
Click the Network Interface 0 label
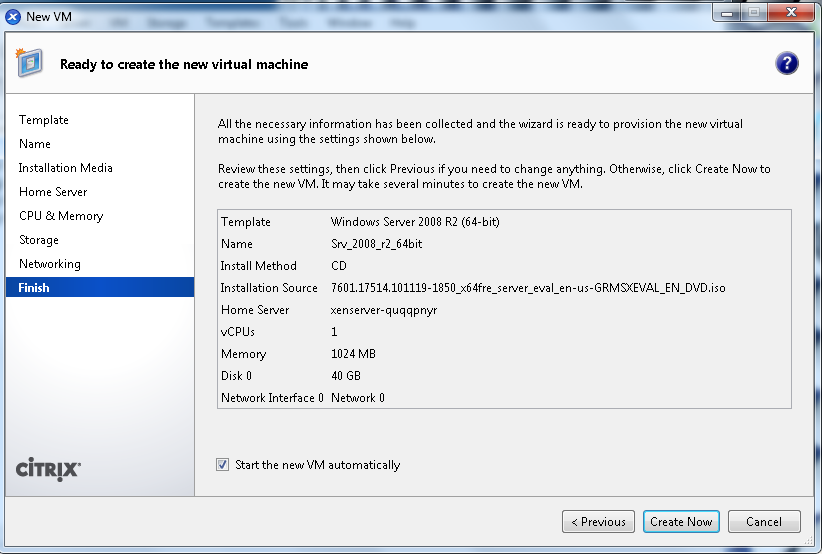[x=272, y=398]
